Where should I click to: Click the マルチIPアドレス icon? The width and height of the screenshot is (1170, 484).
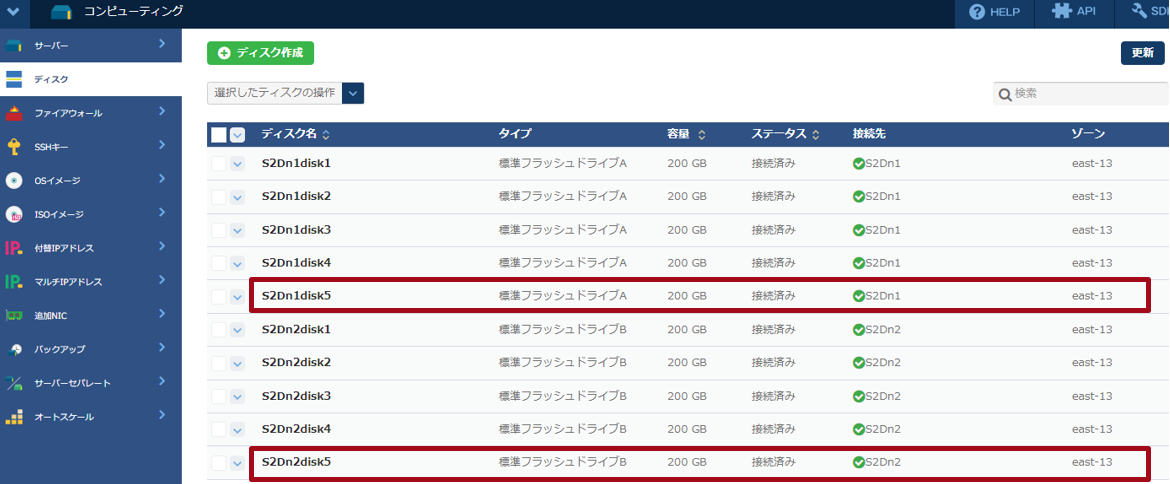coord(14,282)
